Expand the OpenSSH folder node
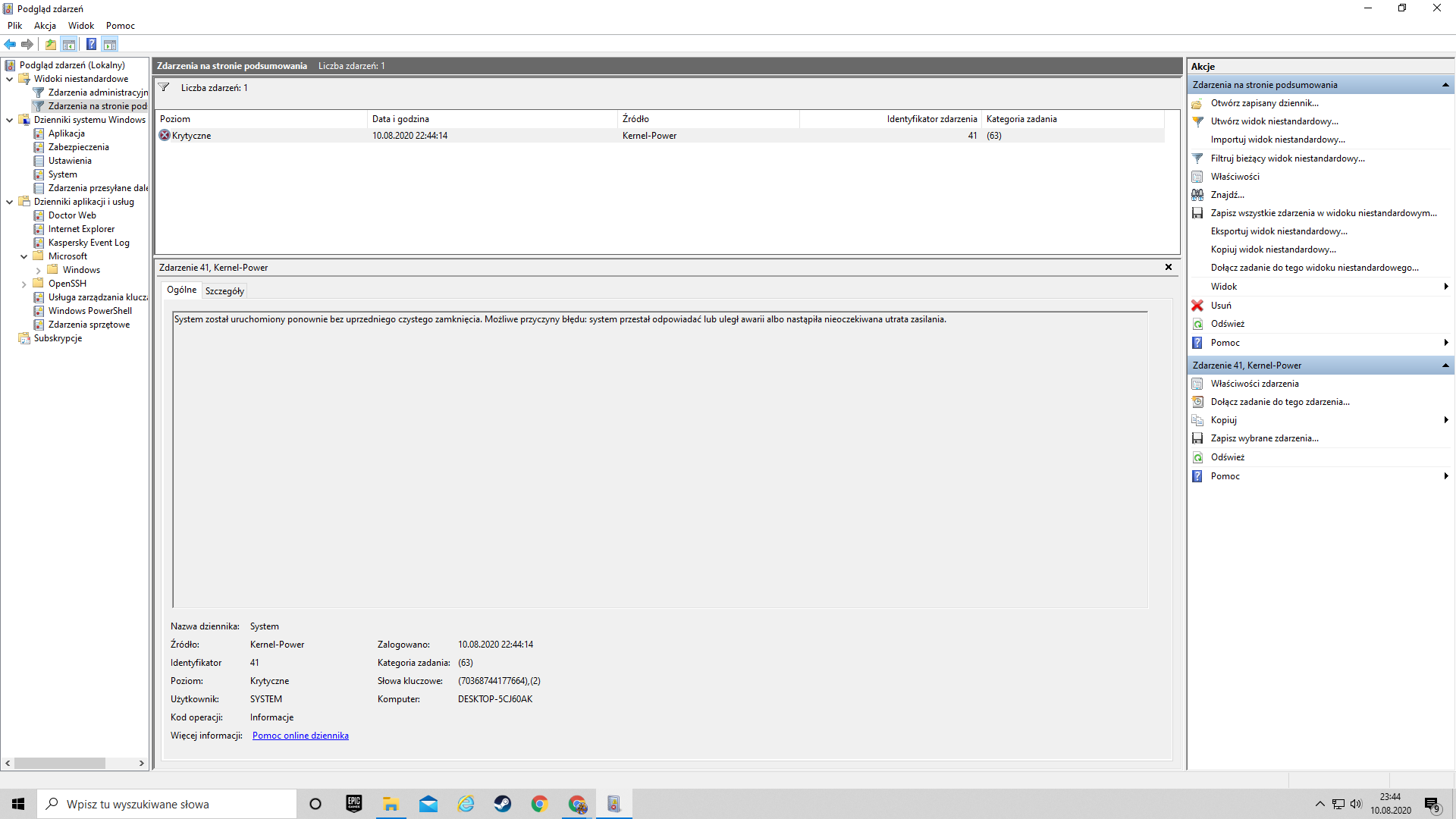The image size is (1456, 819). point(24,284)
